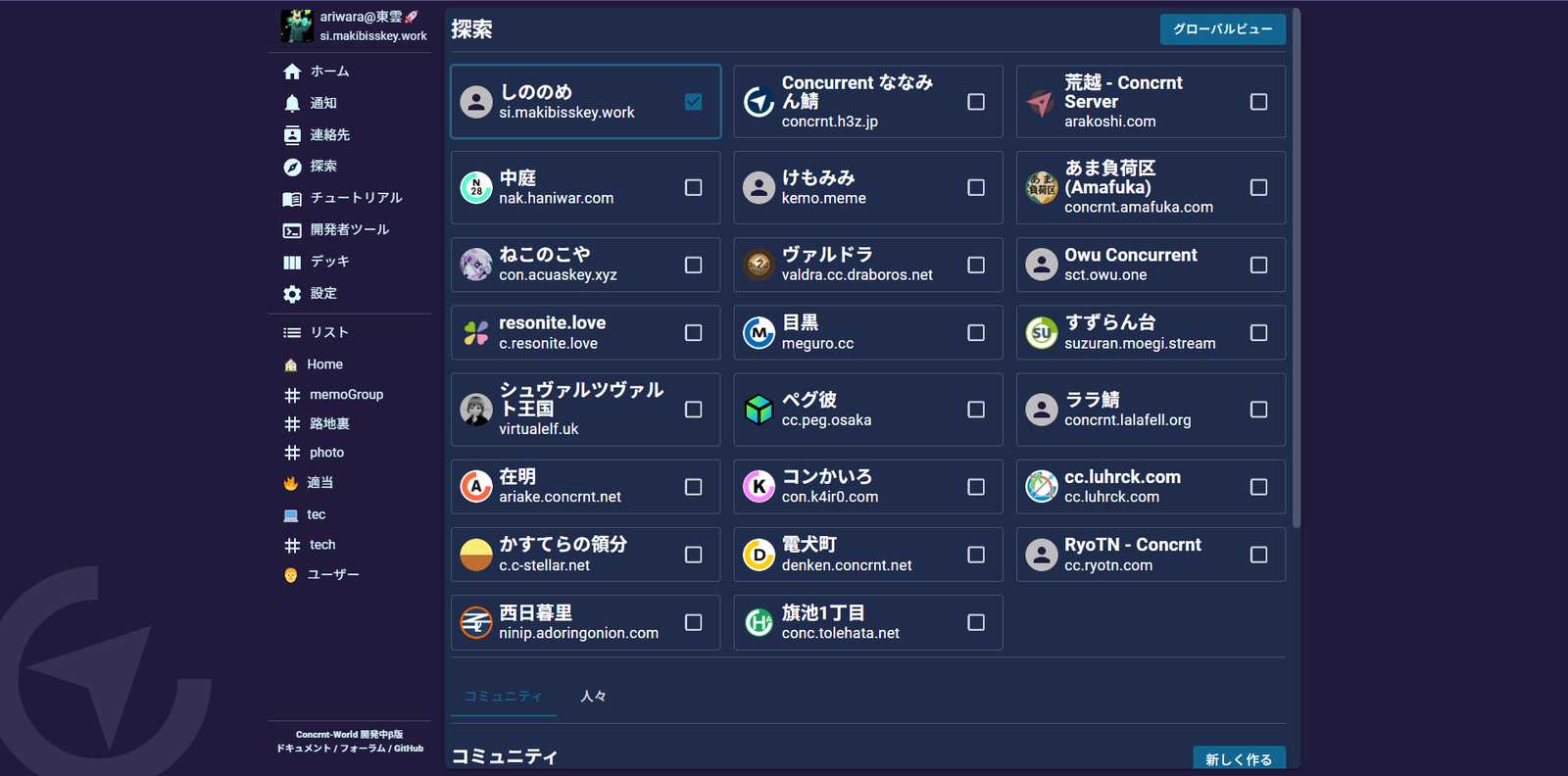1568x776 pixels.
Task: Enable the ヴァルドラ checkbox
Action: click(976, 265)
